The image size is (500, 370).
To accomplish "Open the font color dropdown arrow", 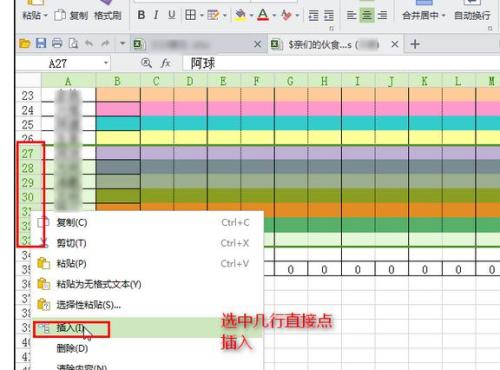I will (274, 15).
